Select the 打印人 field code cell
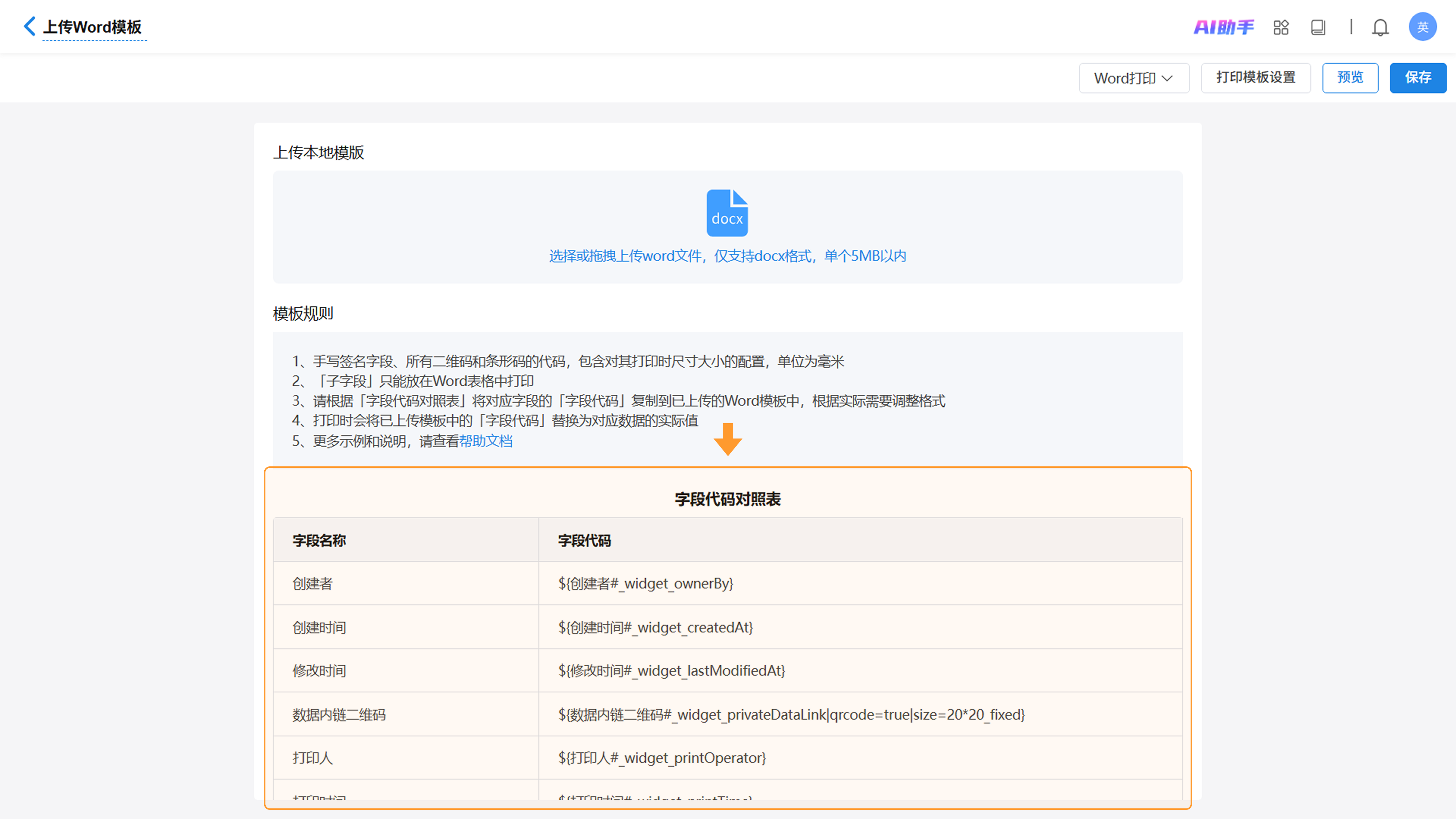The height and width of the screenshot is (819, 1456). point(662,758)
